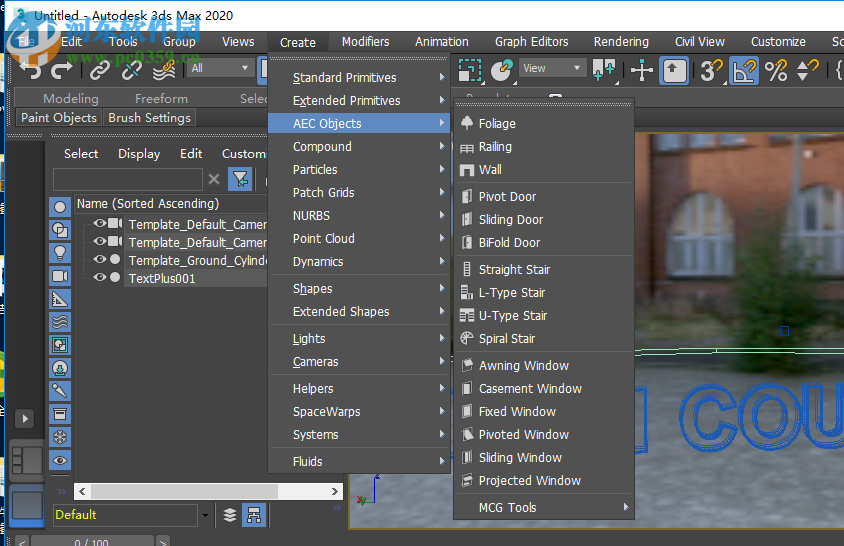Click the Redo arrow icon
844x546 pixels.
tap(61, 69)
